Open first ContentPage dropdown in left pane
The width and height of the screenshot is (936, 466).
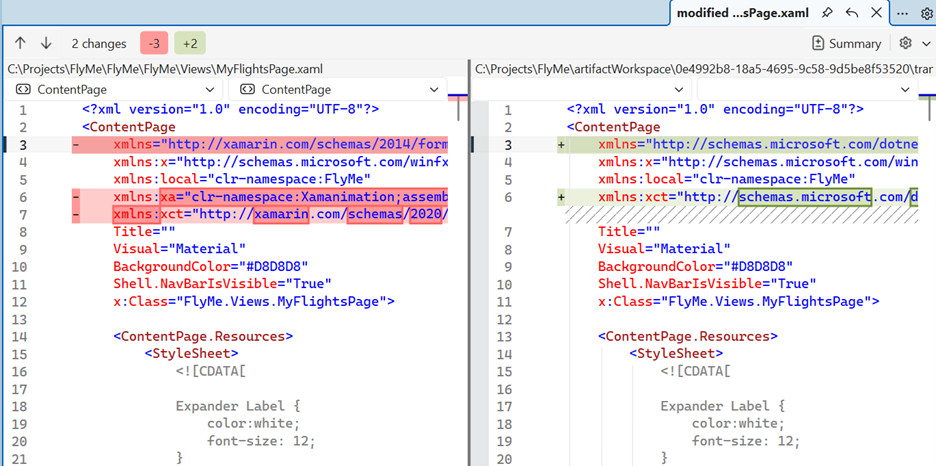click(115, 90)
